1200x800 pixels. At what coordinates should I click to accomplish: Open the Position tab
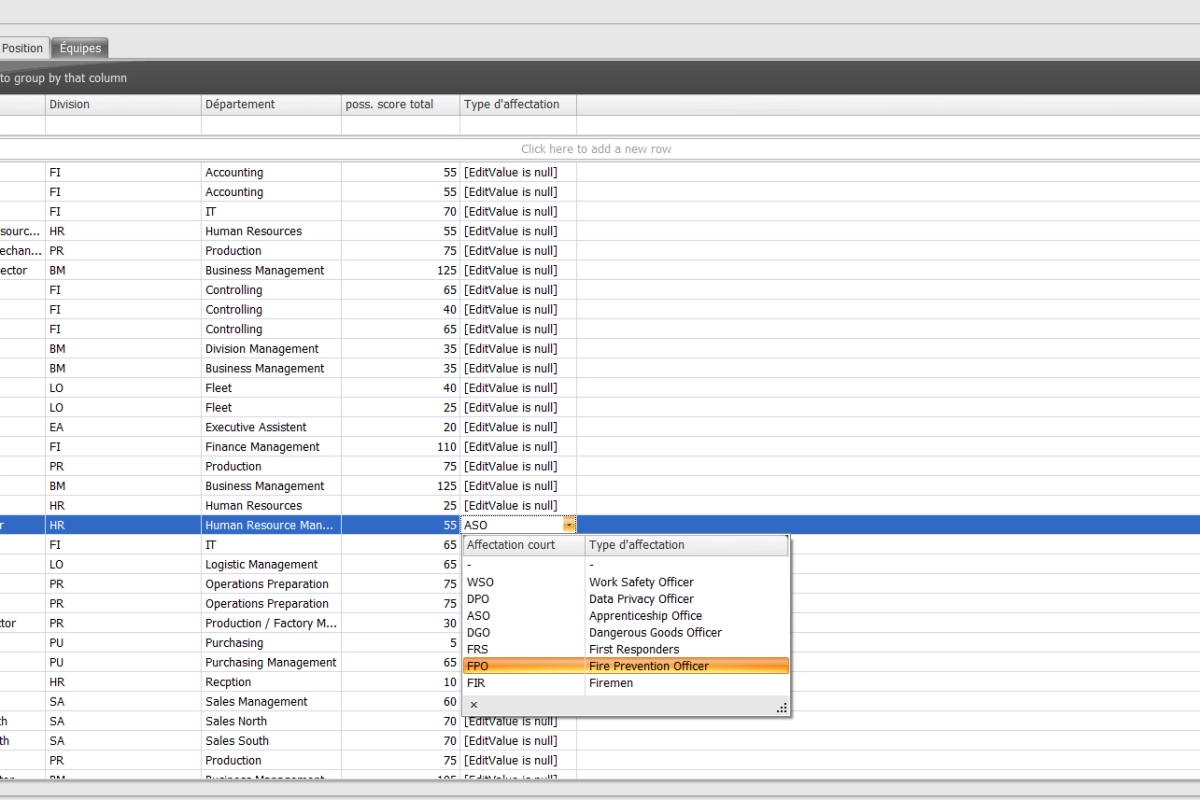pyautogui.click(x=23, y=48)
